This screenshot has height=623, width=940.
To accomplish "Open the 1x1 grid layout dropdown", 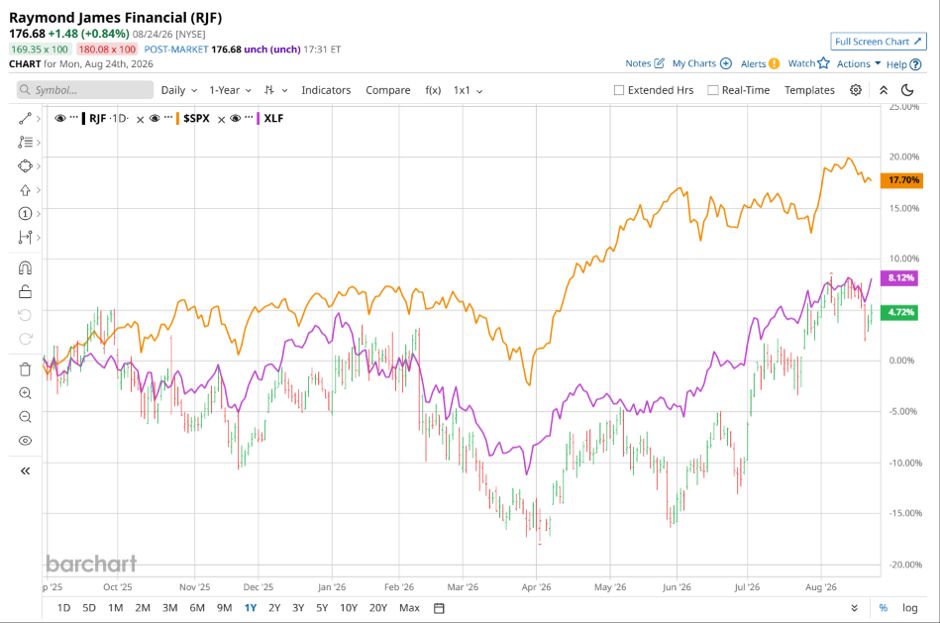I will point(468,90).
